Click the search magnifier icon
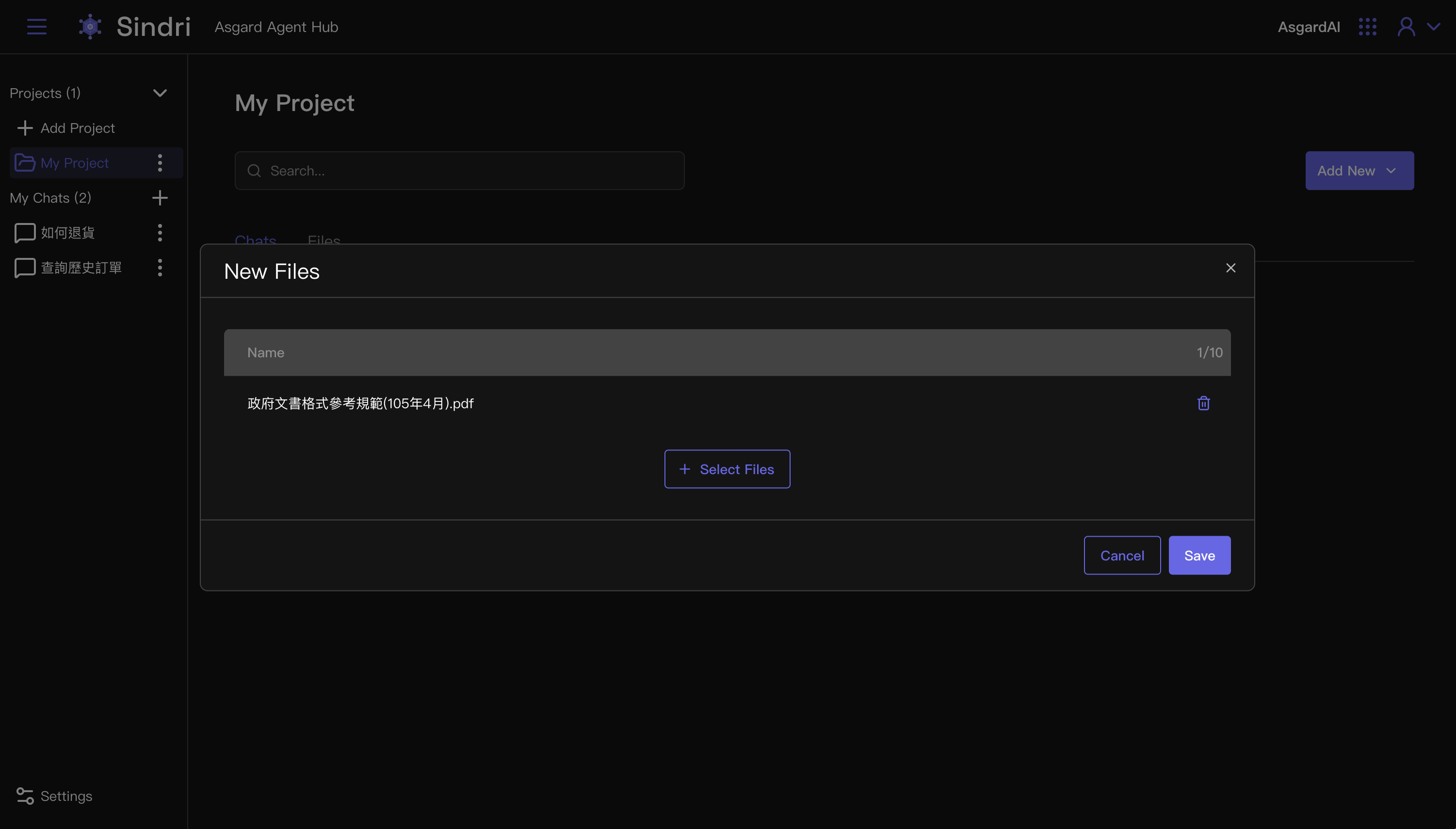The image size is (1456, 829). [x=254, y=171]
